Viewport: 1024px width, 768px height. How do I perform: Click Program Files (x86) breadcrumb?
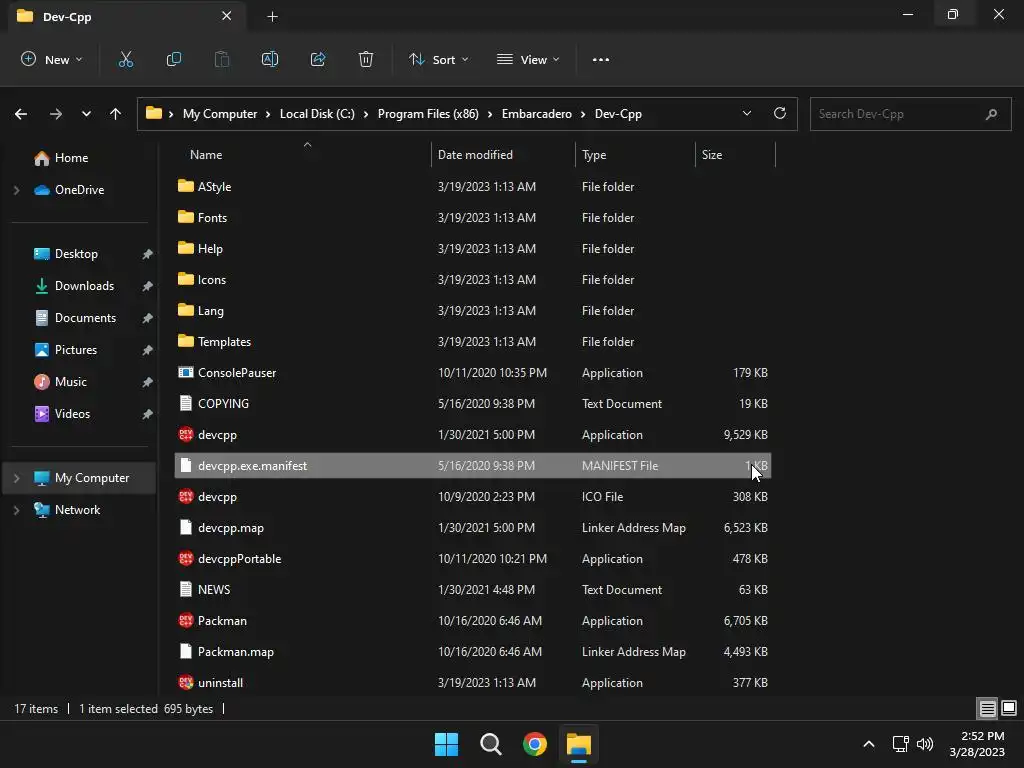pos(428,114)
